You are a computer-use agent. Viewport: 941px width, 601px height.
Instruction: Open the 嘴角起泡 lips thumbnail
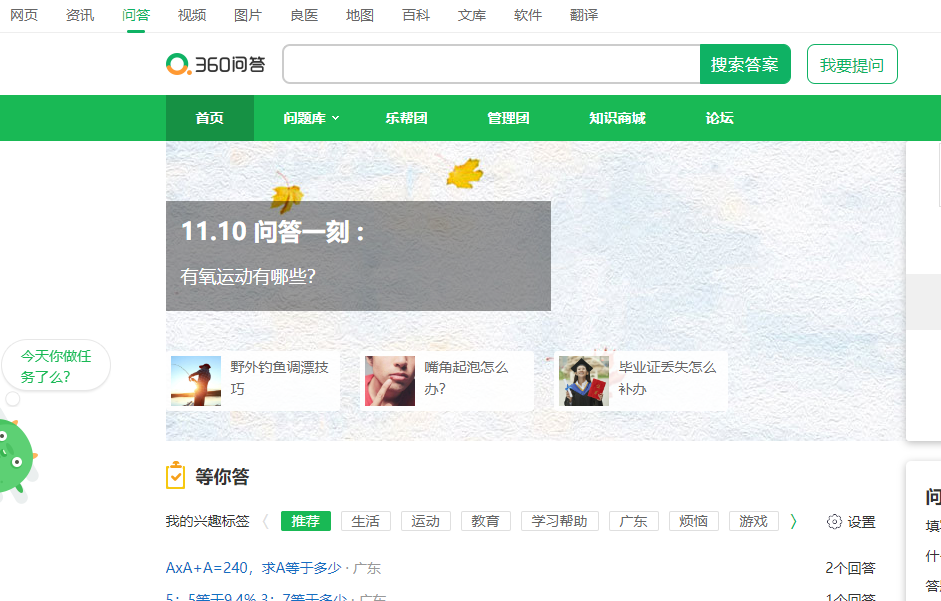click(x=390, y=380)
